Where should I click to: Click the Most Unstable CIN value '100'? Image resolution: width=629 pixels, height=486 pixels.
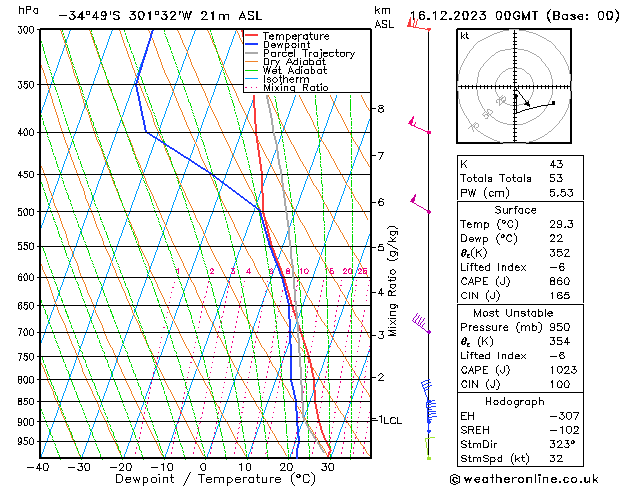pyautogui.click(x=560, y=384)
